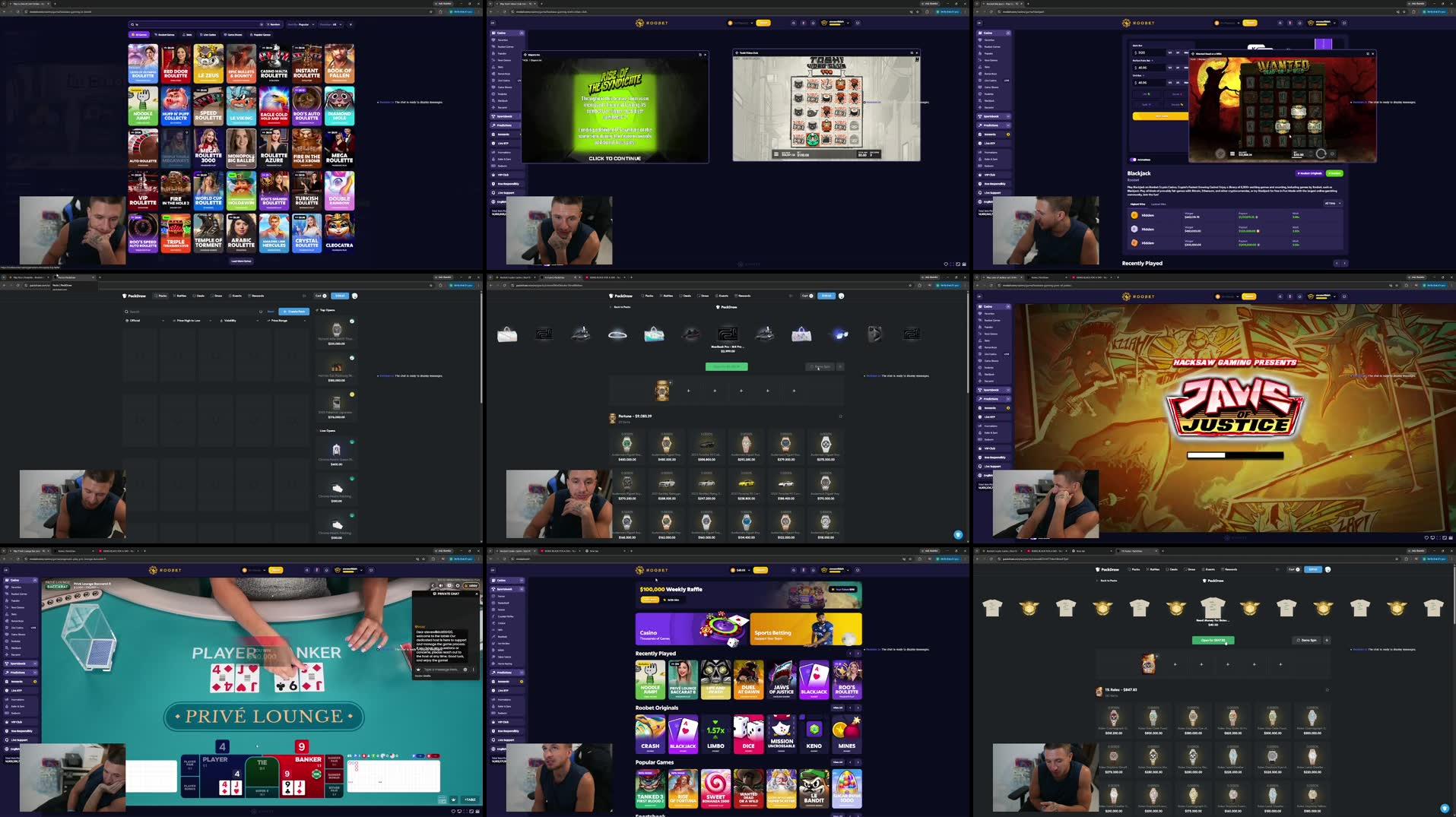Screen dimensions: 1456x817
Task: Go to next Recently Played in Blackjack window
Action: coord(1344,263)
